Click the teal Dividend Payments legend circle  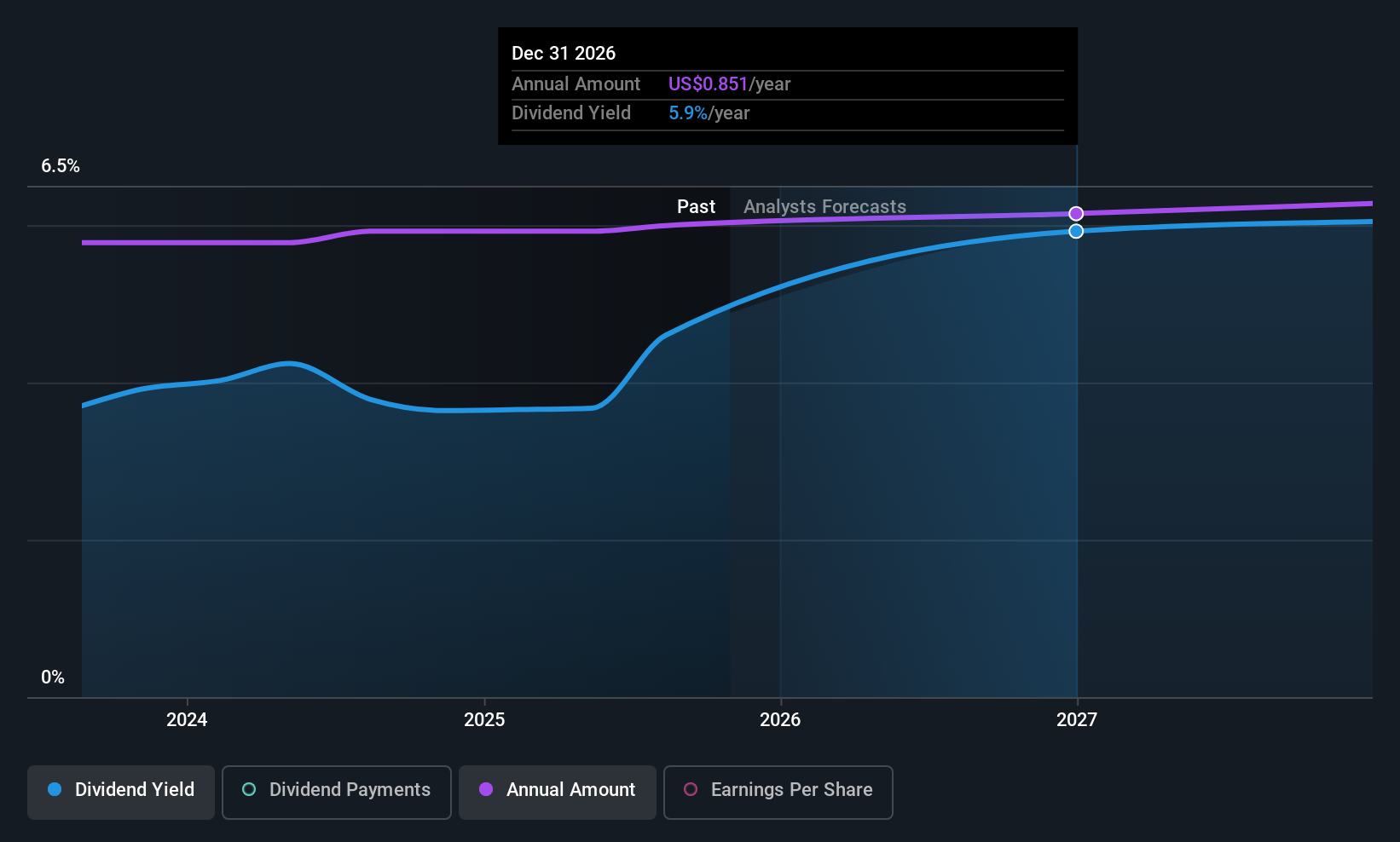249,789
